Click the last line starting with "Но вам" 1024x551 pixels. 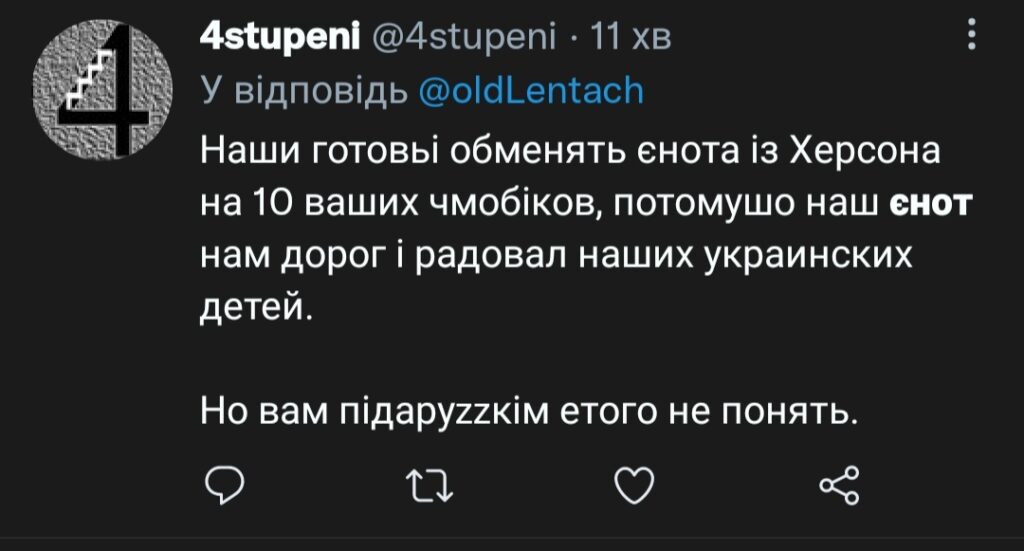(x=529, y=409)
